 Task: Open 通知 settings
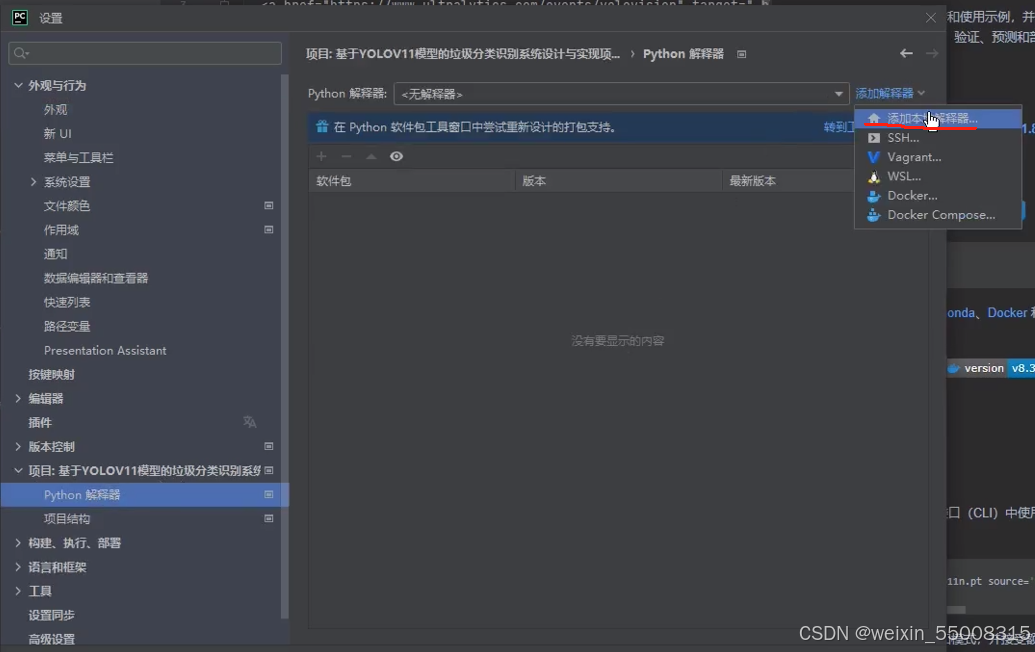coord(55,254)
